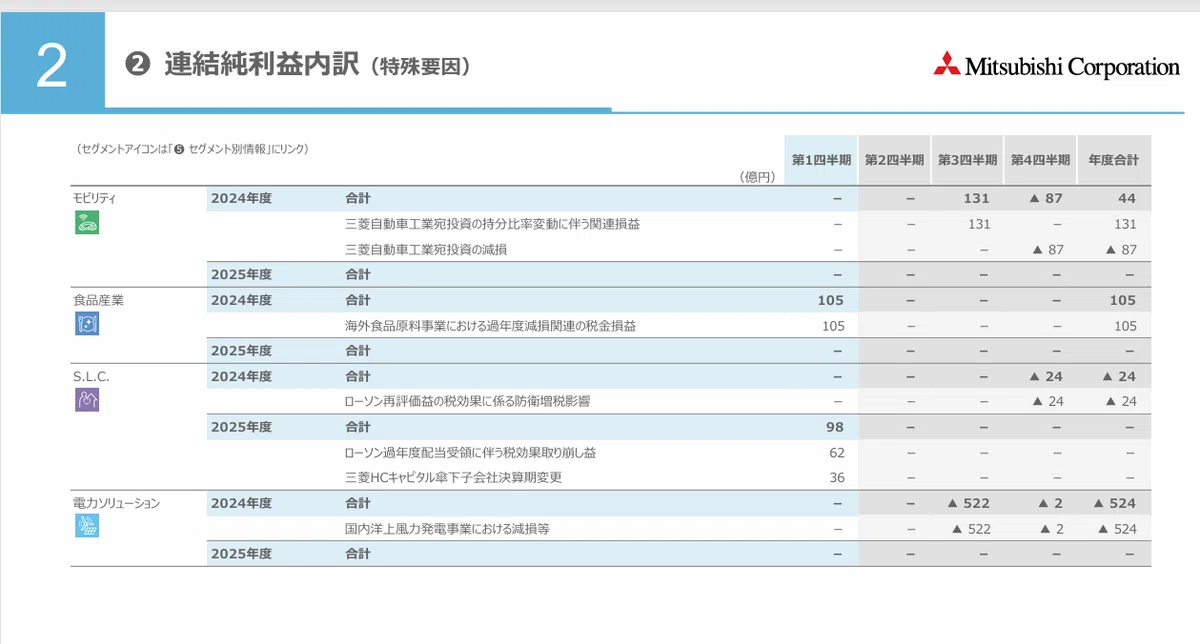Click the Mitsubishi Corporation logo
Screen dimensions: 1200x644
click(x=1057, y=67)
